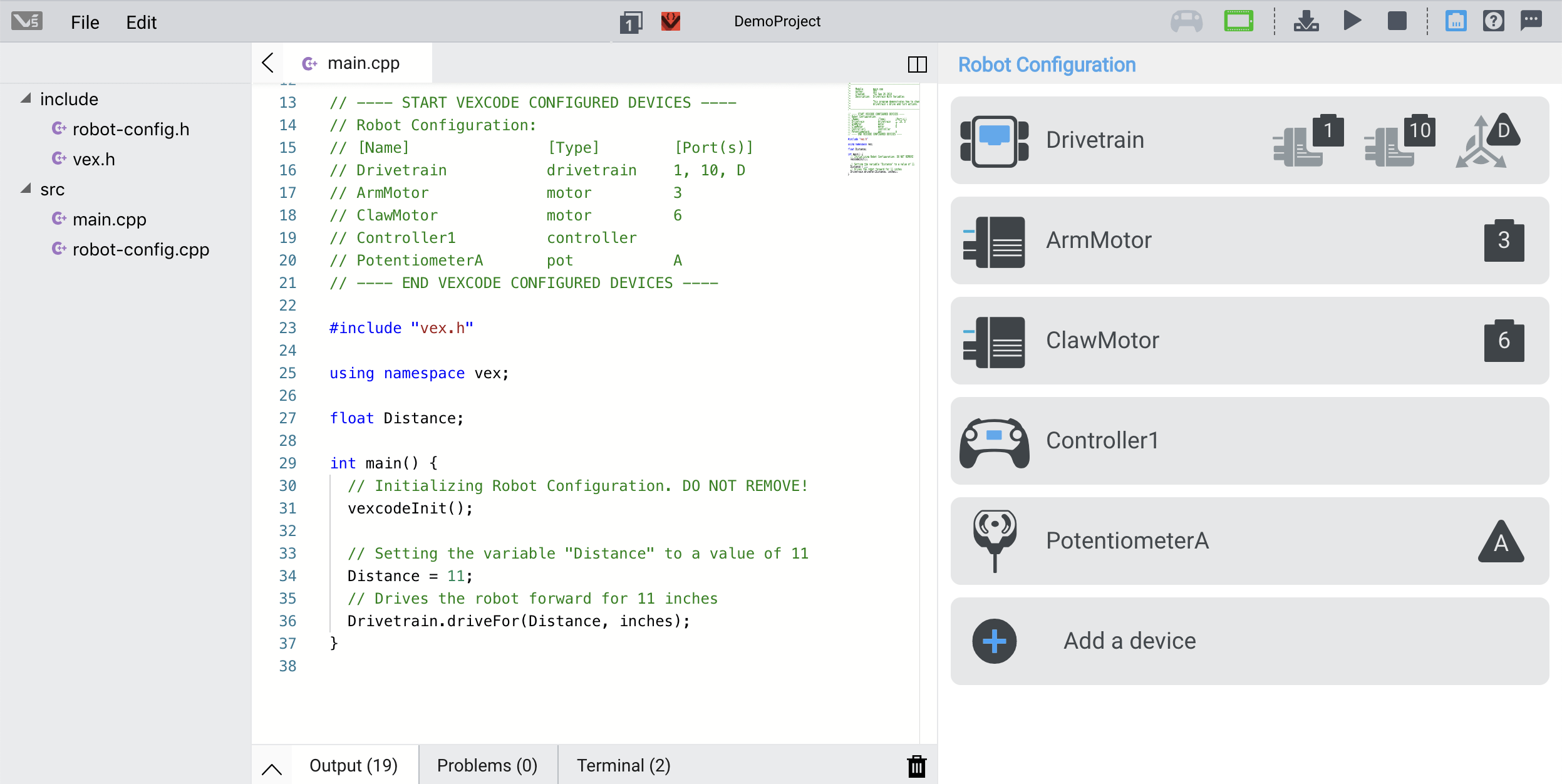
Task: Download program to the brain
Action: click(x=1306, y=21)
